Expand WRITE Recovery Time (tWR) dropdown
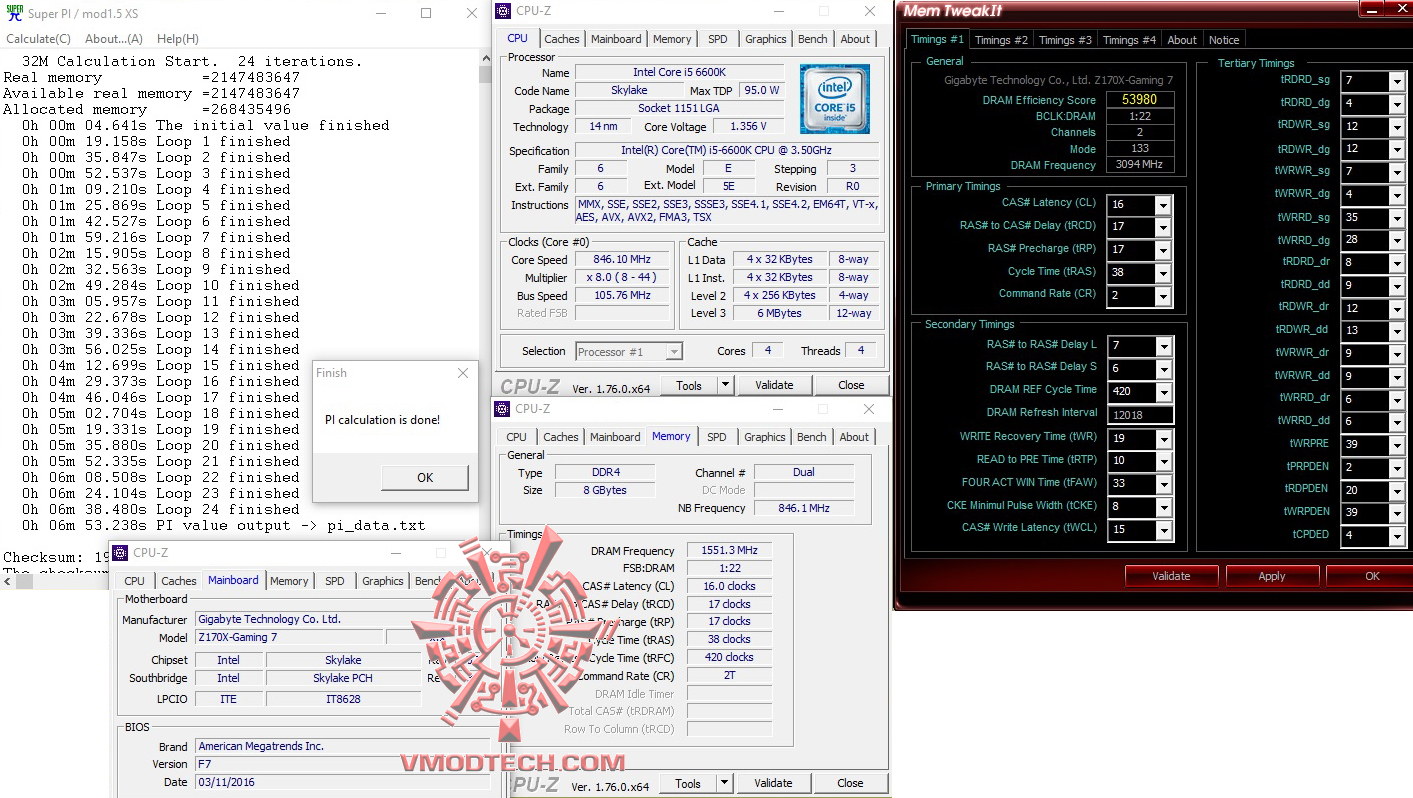The height and width of the screenshot is (798, 1413). (1163, 439)
